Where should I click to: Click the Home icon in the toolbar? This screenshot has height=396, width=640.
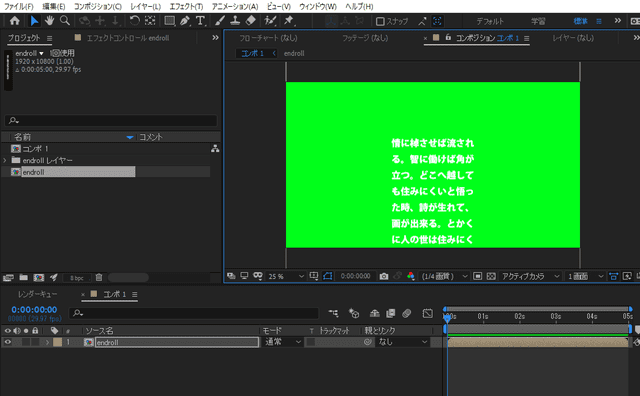click(15, 20)
